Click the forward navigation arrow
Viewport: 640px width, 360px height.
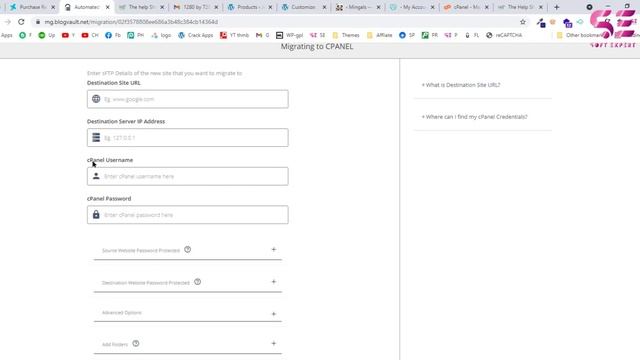point(8,22)
